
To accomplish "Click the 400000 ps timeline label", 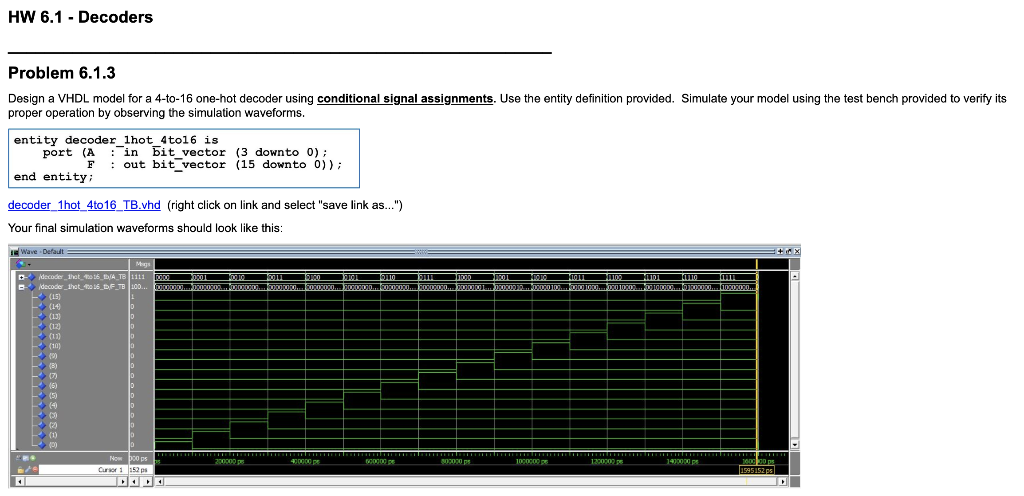I will pyautogui.click(x=305, y=461).
